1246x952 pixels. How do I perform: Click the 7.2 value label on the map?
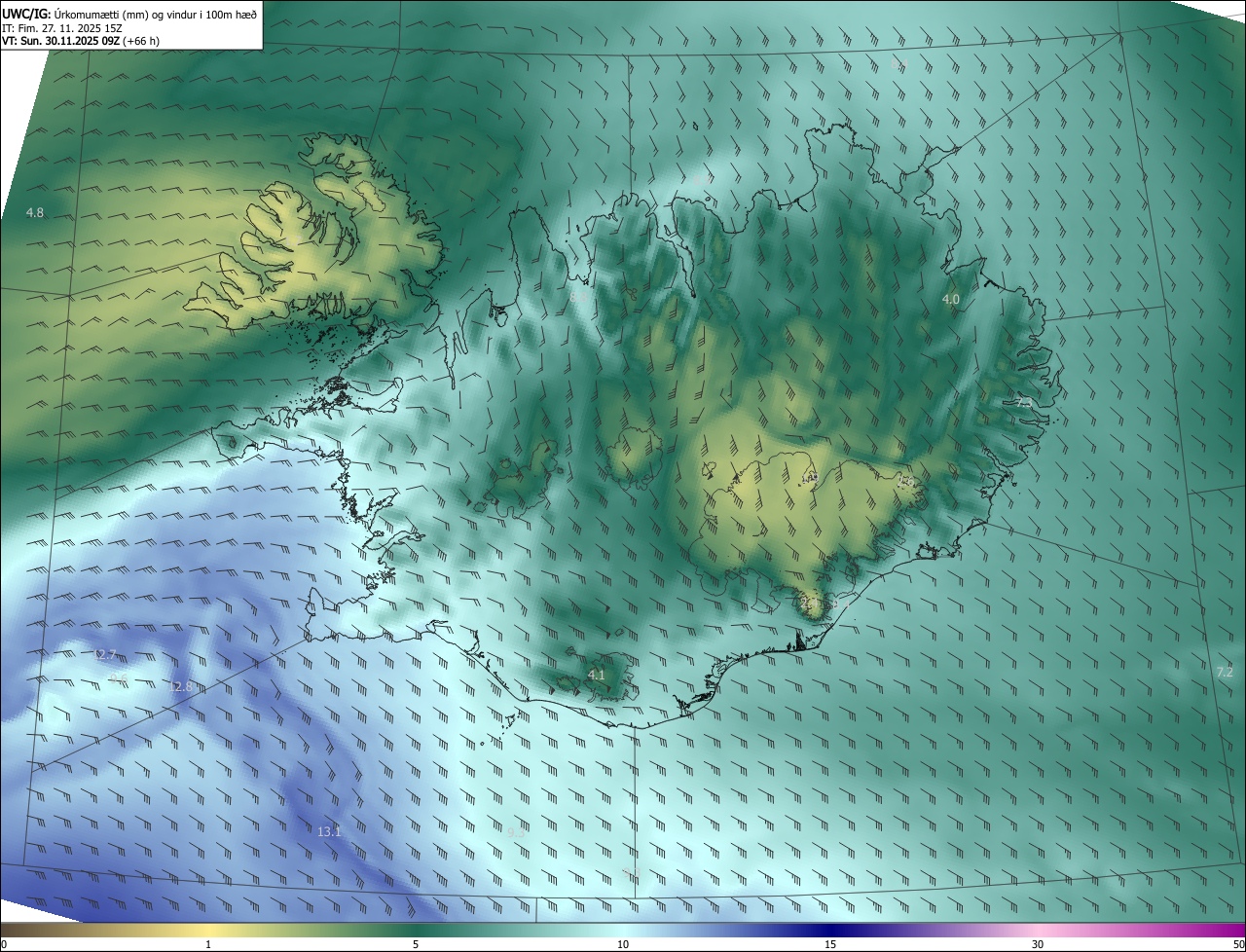[1225, 672]
